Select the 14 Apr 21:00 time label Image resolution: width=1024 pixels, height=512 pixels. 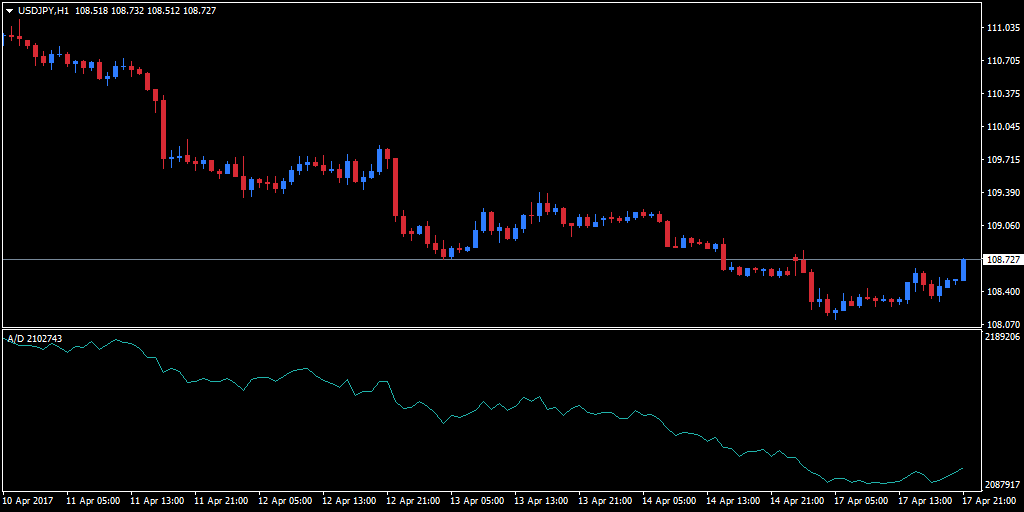tap(796, 501)
